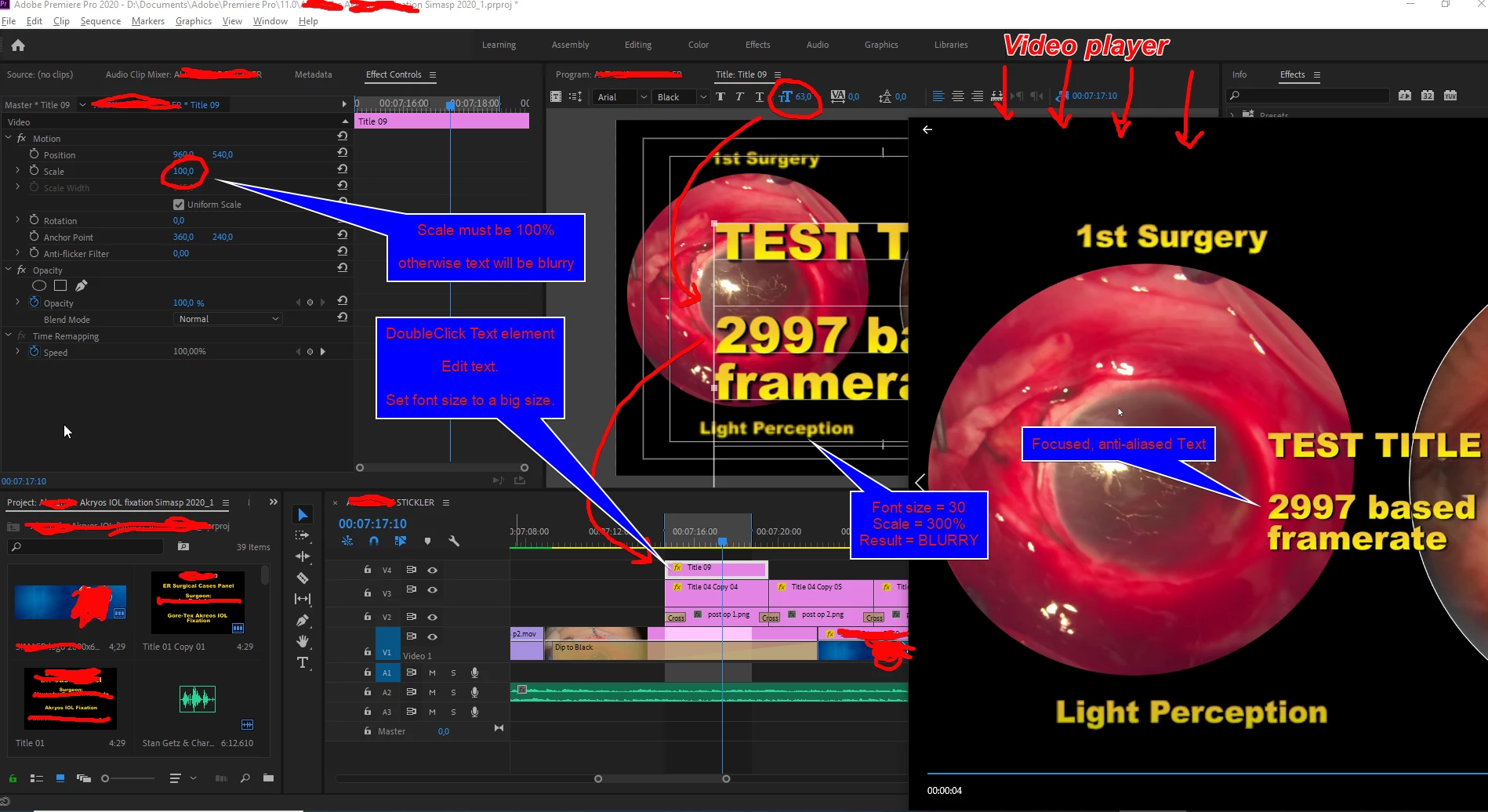Click project panel zoom slider

tap(128, 778)
